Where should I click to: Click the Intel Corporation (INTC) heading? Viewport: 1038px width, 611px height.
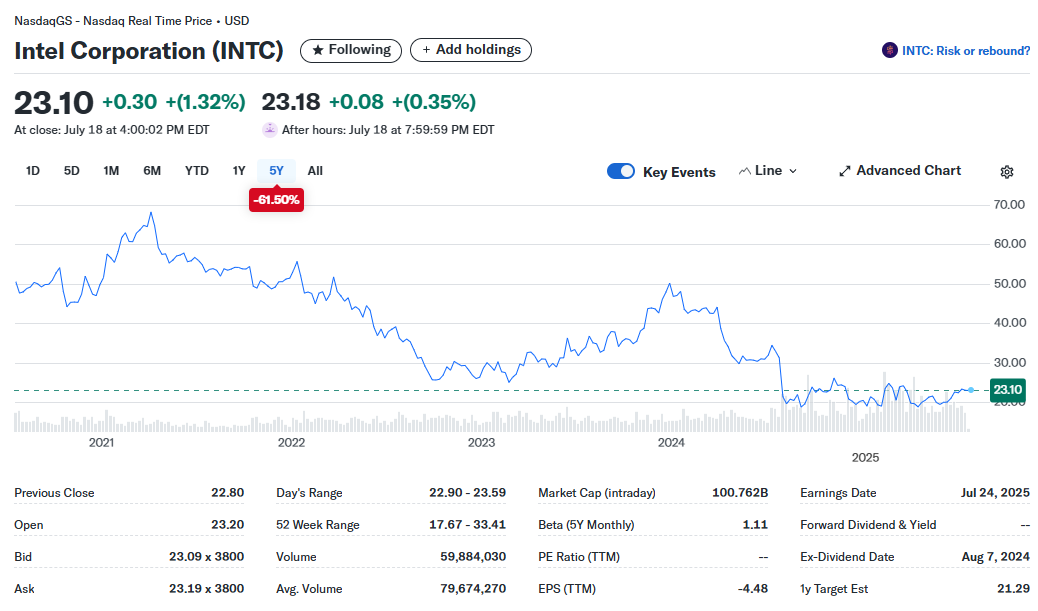(149, 51)
